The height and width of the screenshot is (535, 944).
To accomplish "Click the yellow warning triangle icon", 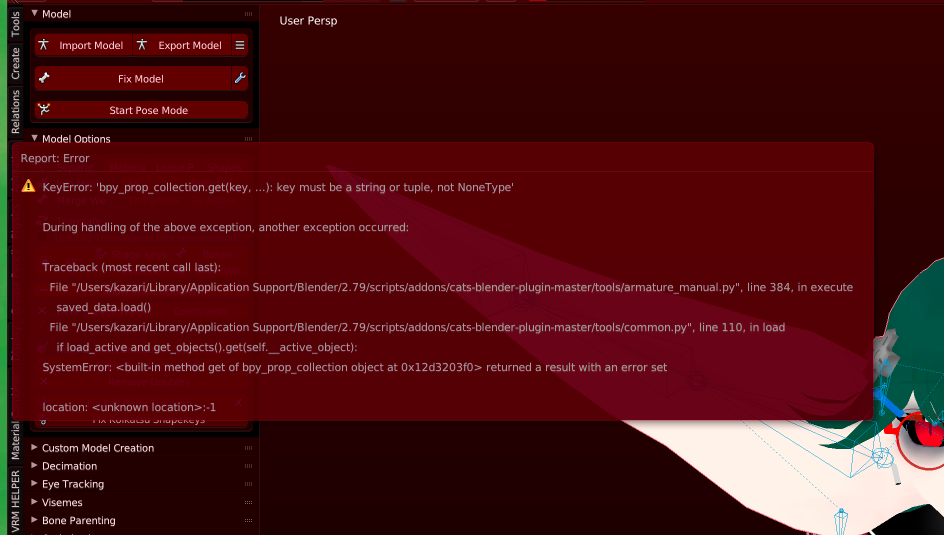I will pyautogui.click(x=28, y=186).
